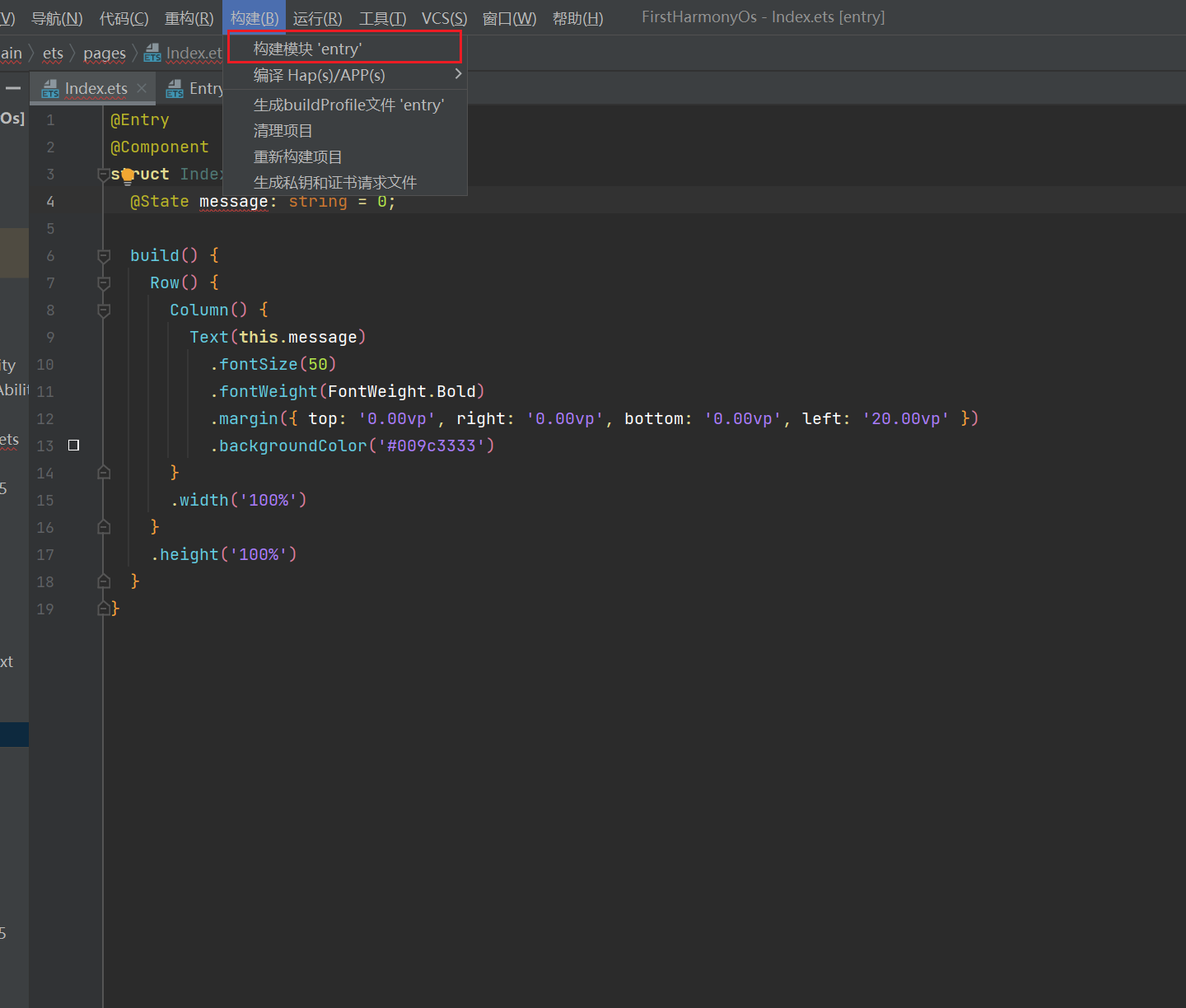Screen dimensions: 1186x1008
Task: Collapse Column() fold marker on line 8
Action: [x=104, y=310]
